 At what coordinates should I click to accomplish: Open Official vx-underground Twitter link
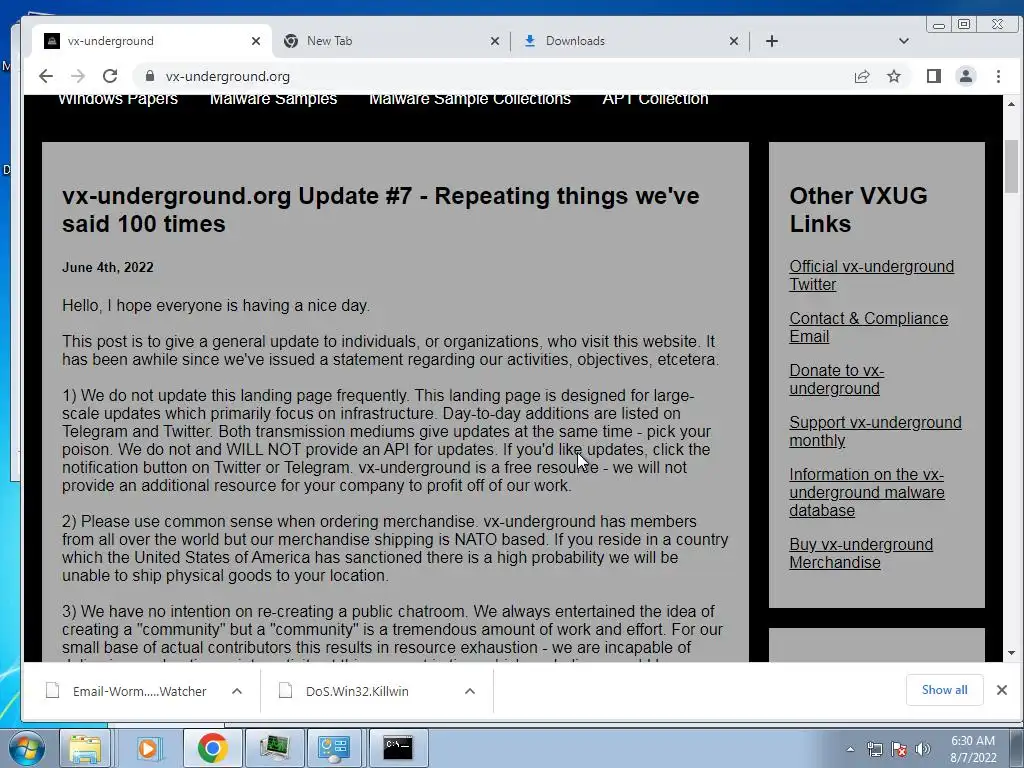871,276
